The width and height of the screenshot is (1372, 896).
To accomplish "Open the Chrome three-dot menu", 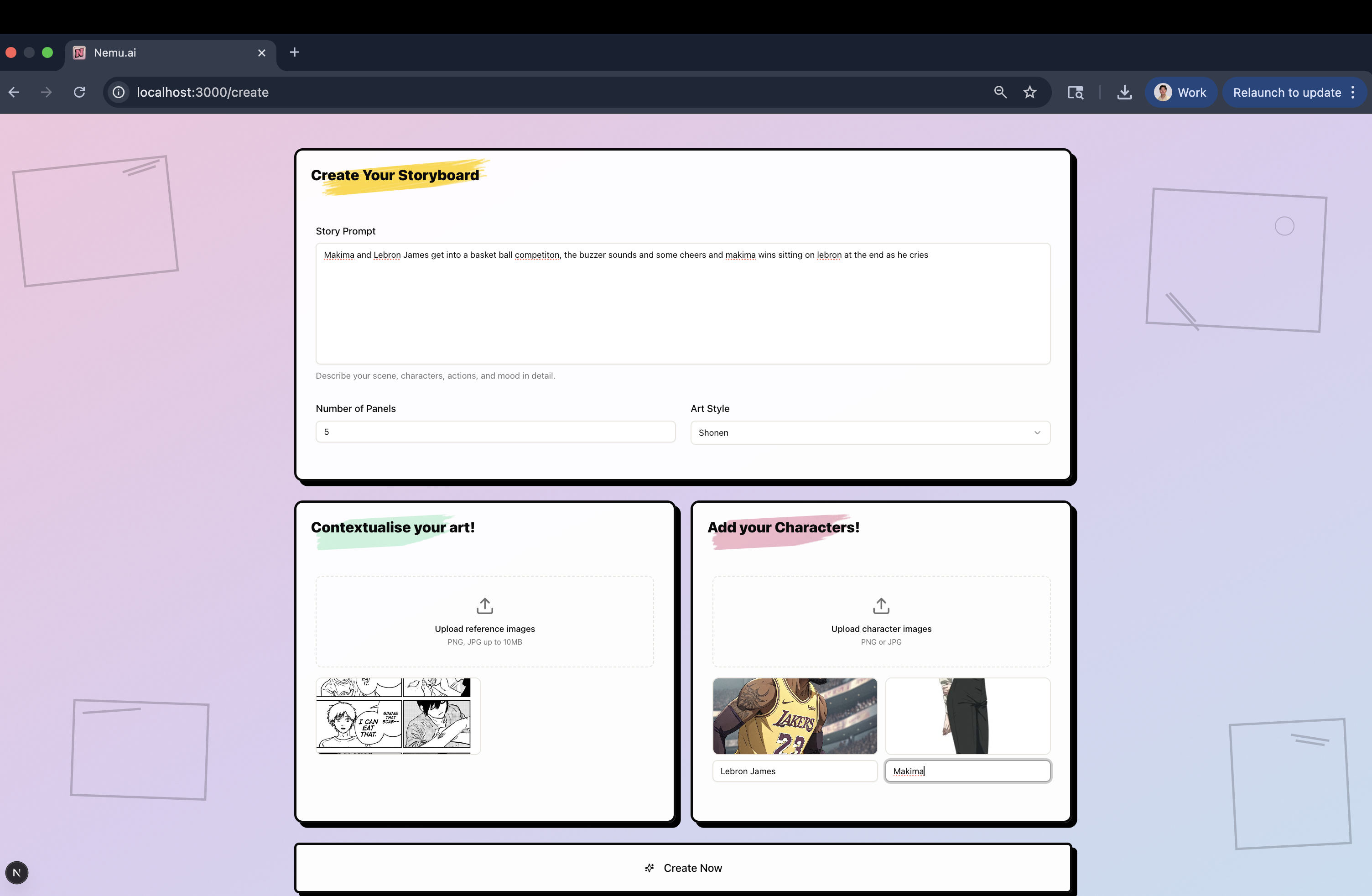I will [x=1353, y=92].
